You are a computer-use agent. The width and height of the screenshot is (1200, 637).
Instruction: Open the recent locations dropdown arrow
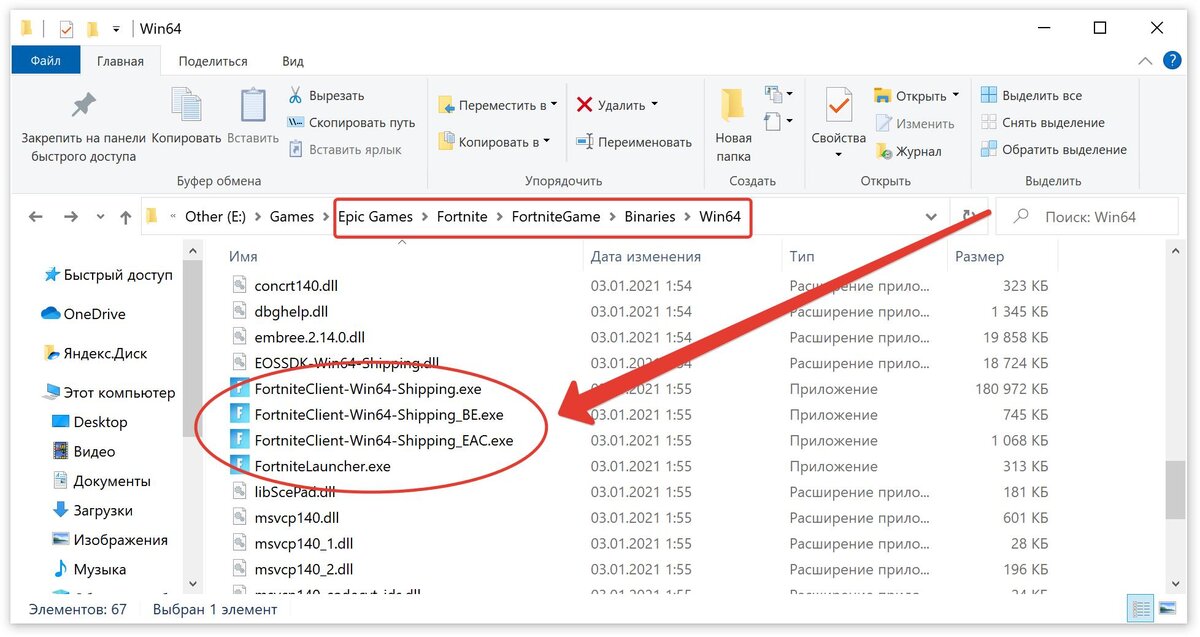(100, 217)
